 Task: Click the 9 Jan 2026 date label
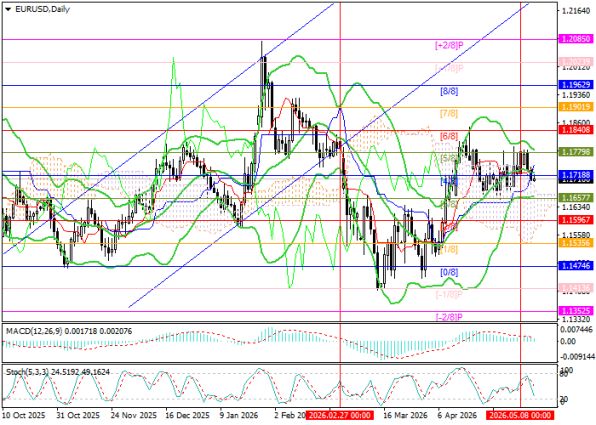[240, 415]
